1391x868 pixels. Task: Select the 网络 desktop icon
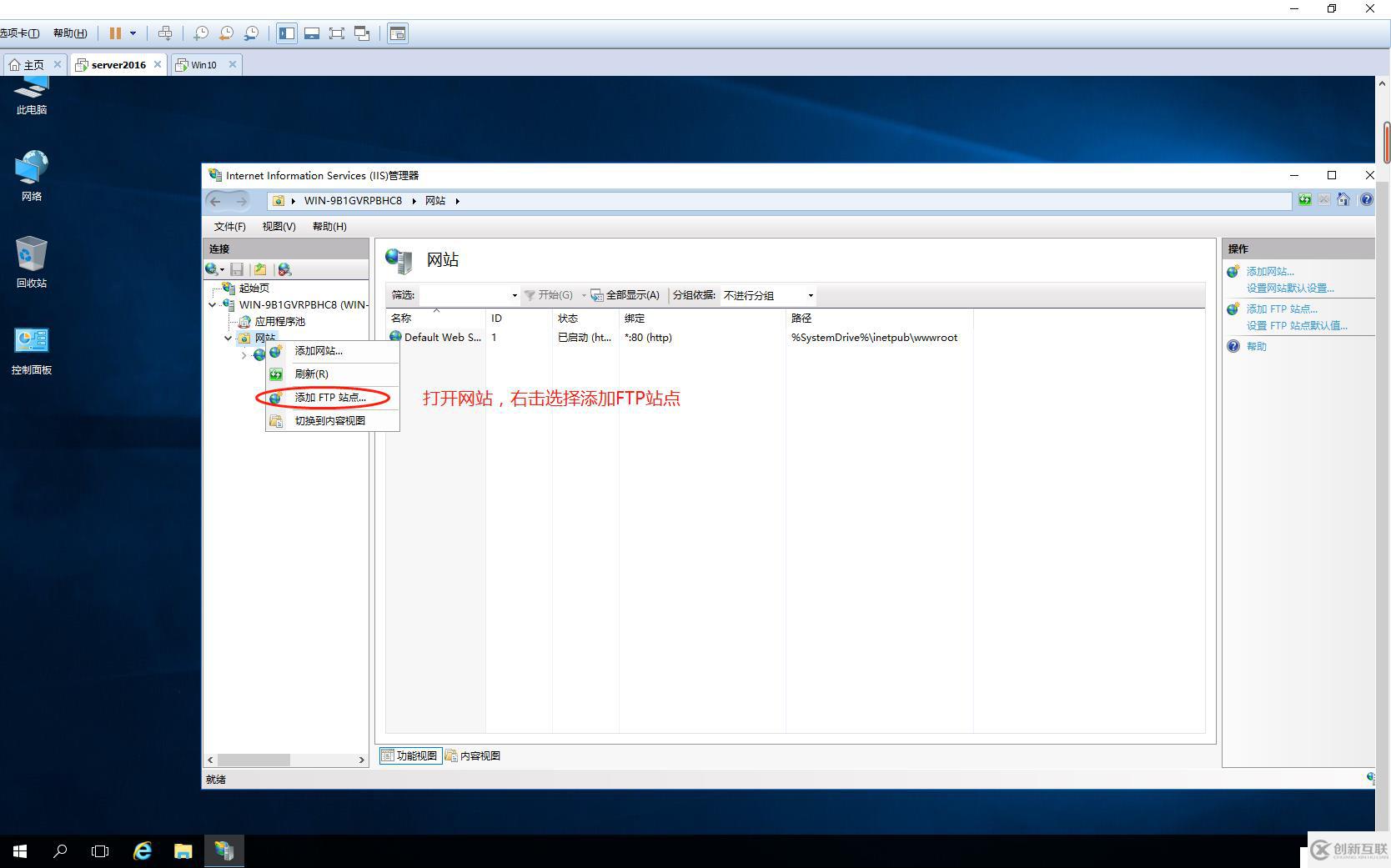(x=32, y=176)
